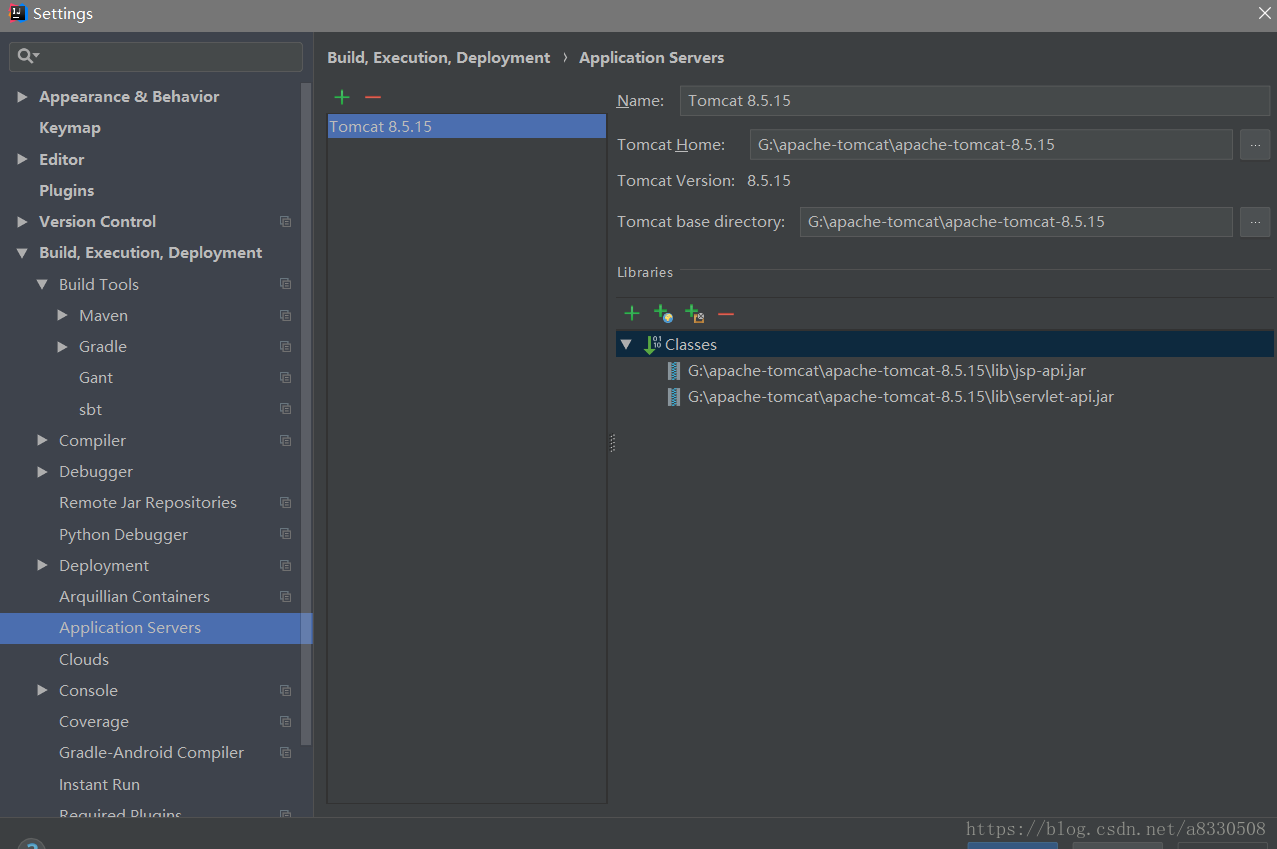Click the project-level icon beside Version Control
The image size is (1277, 849).
coord(286,222)
